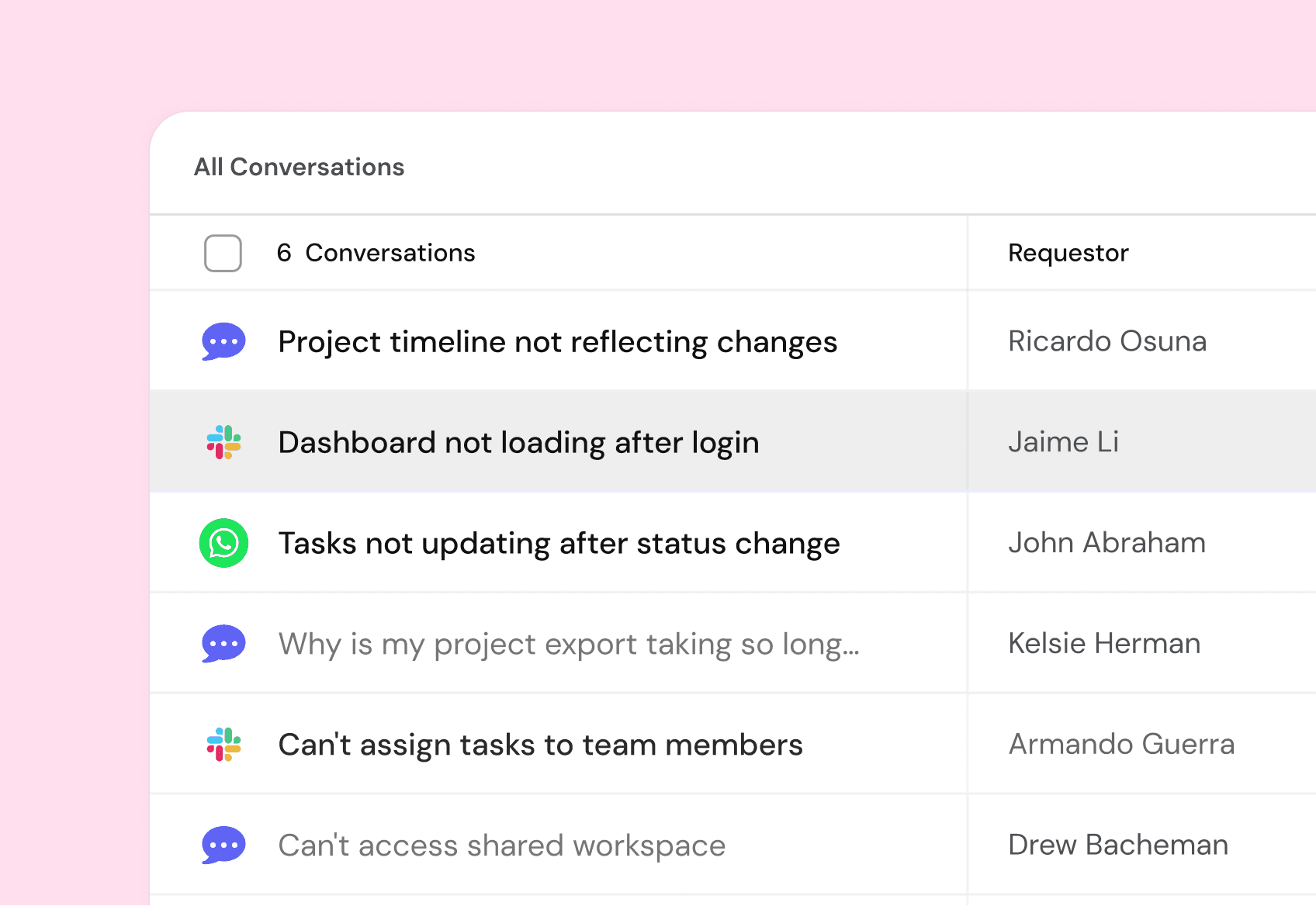
Task: Click requestor Armando Guerra
Action: [1121, 745]
